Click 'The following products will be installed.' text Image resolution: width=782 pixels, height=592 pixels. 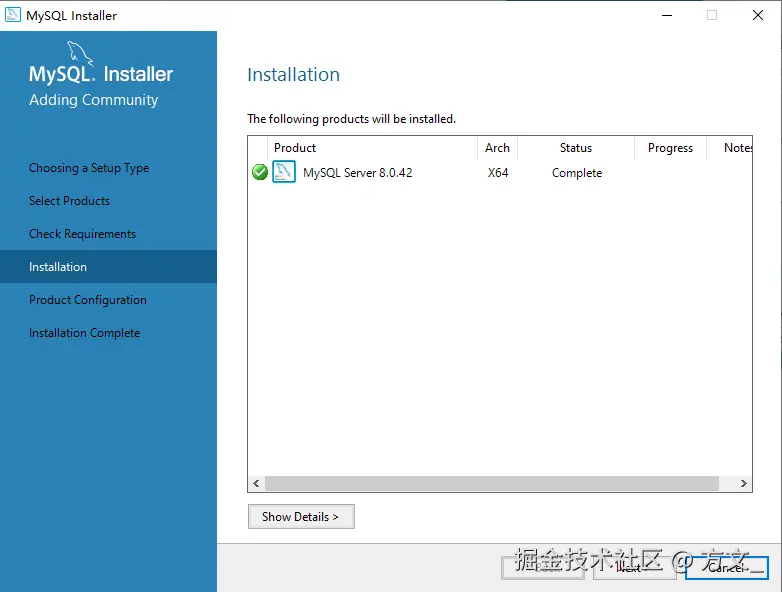pyautogui.click(x=352, y=119)
